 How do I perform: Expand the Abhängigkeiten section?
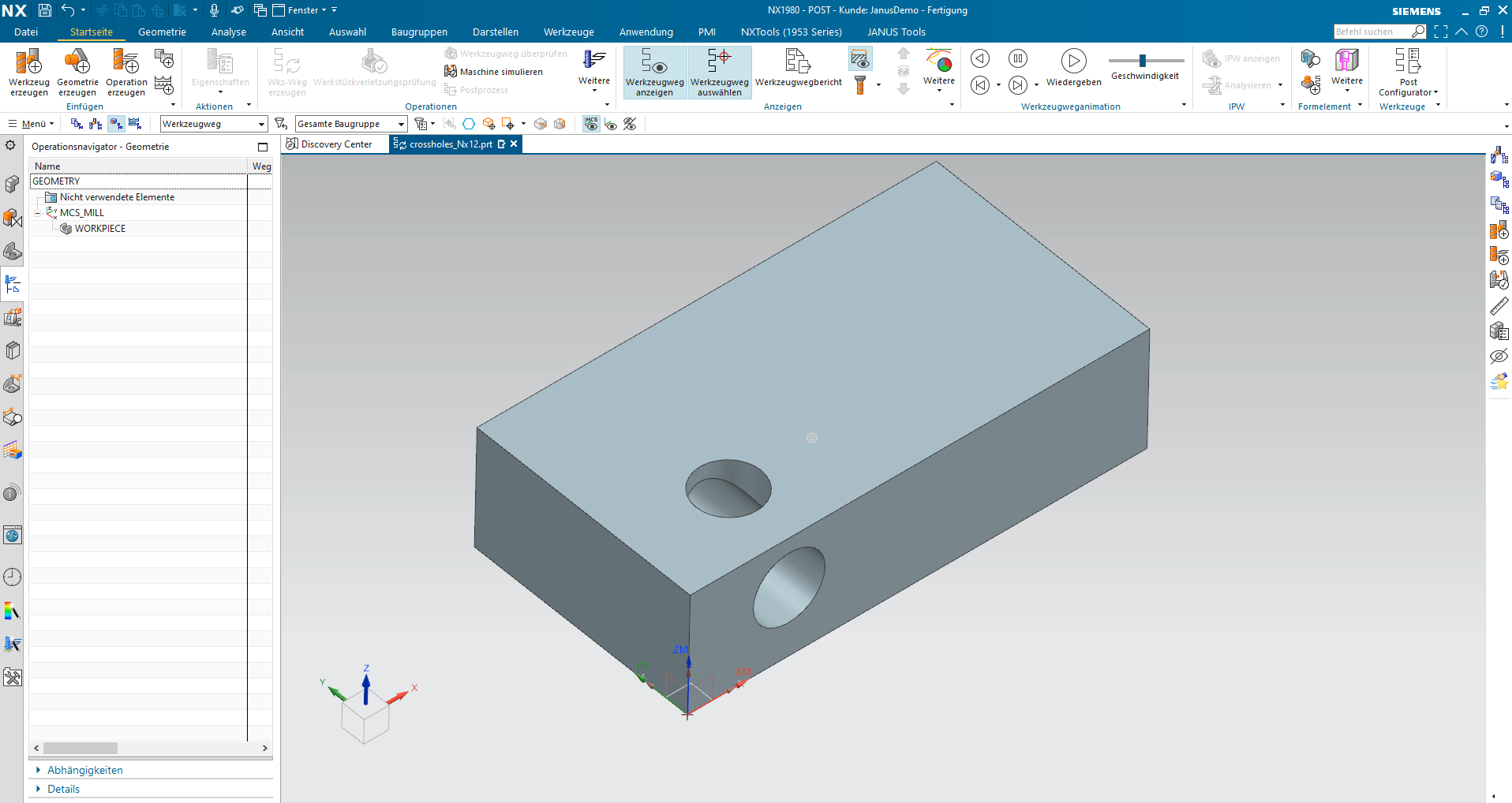(x=85, y=770)
